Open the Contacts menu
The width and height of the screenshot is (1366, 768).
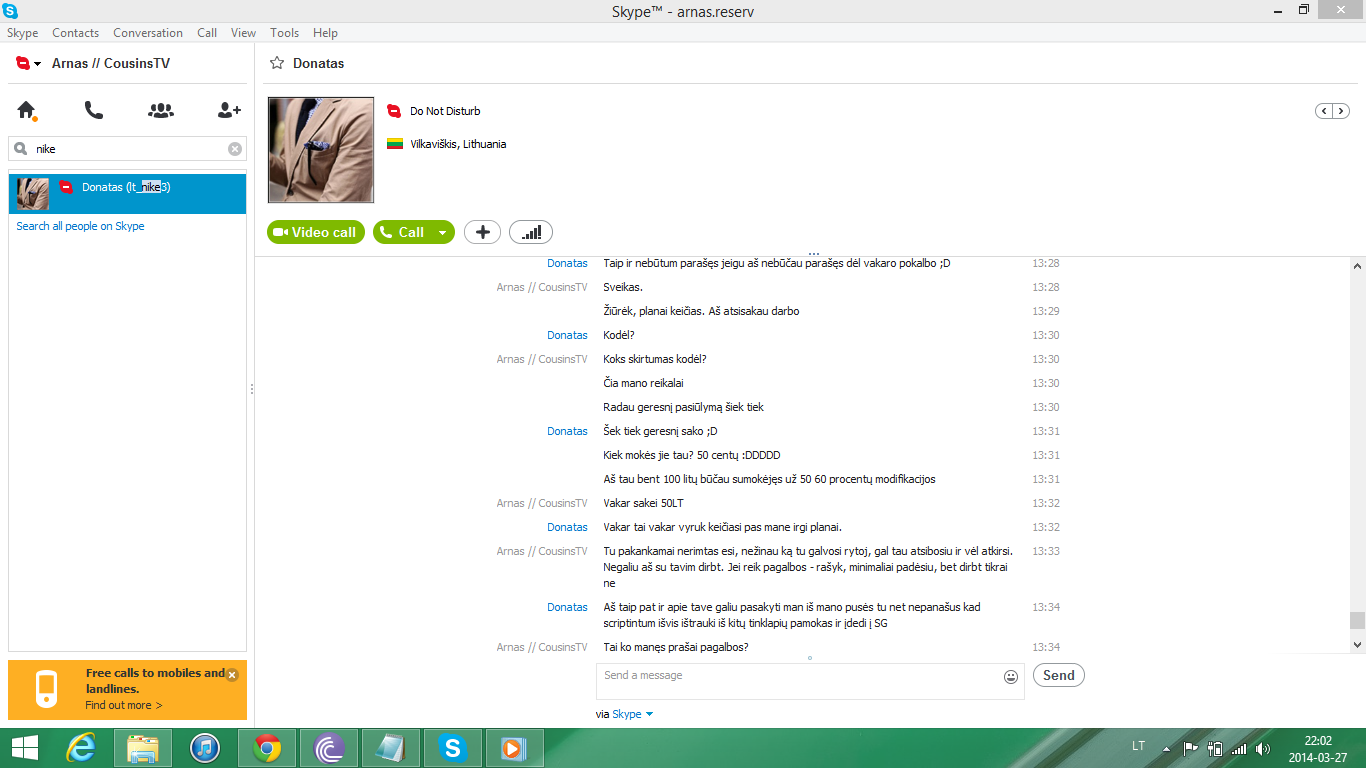tap(76, 33)
